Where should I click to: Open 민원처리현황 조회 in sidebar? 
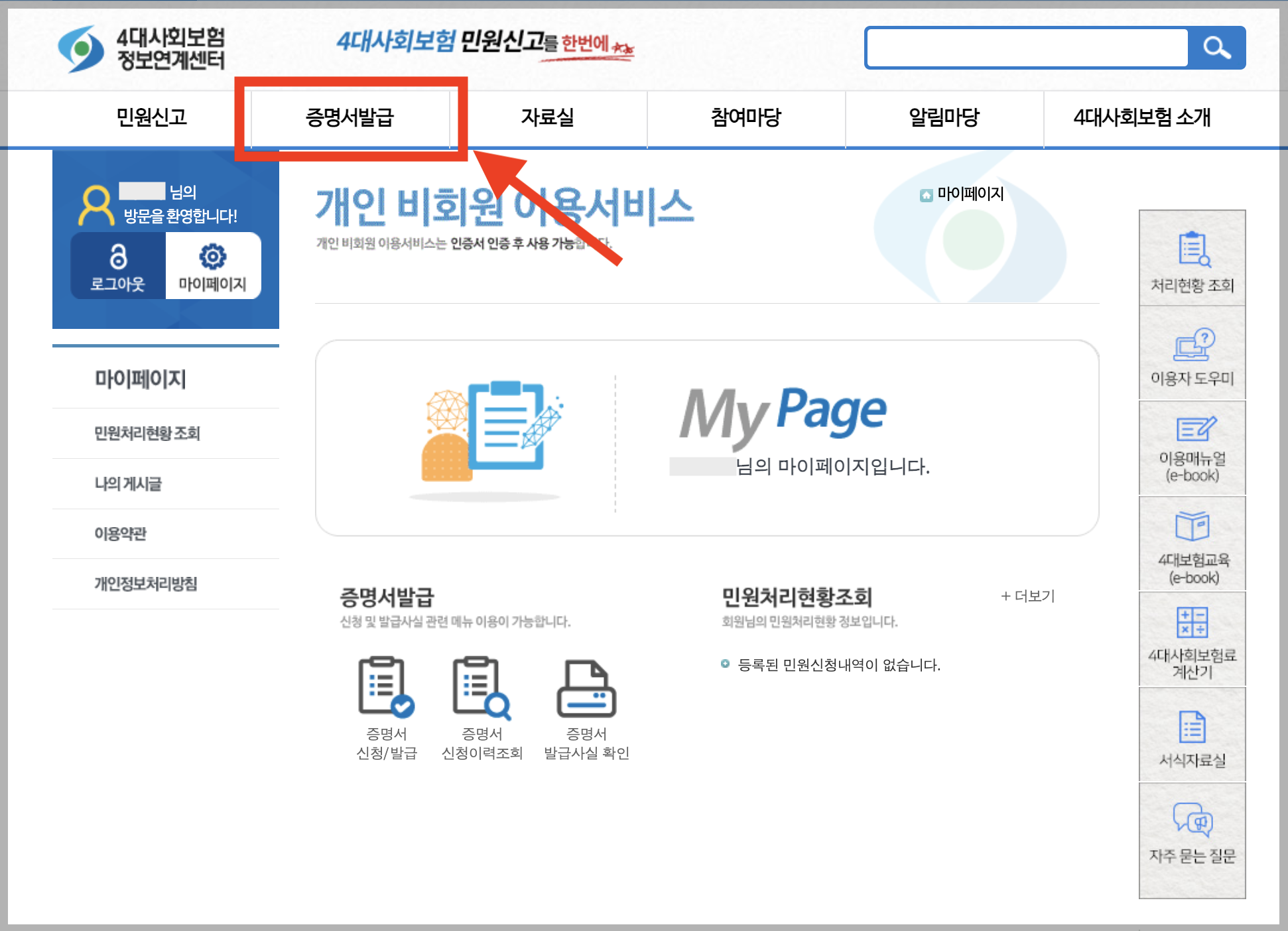click(147, 433)
